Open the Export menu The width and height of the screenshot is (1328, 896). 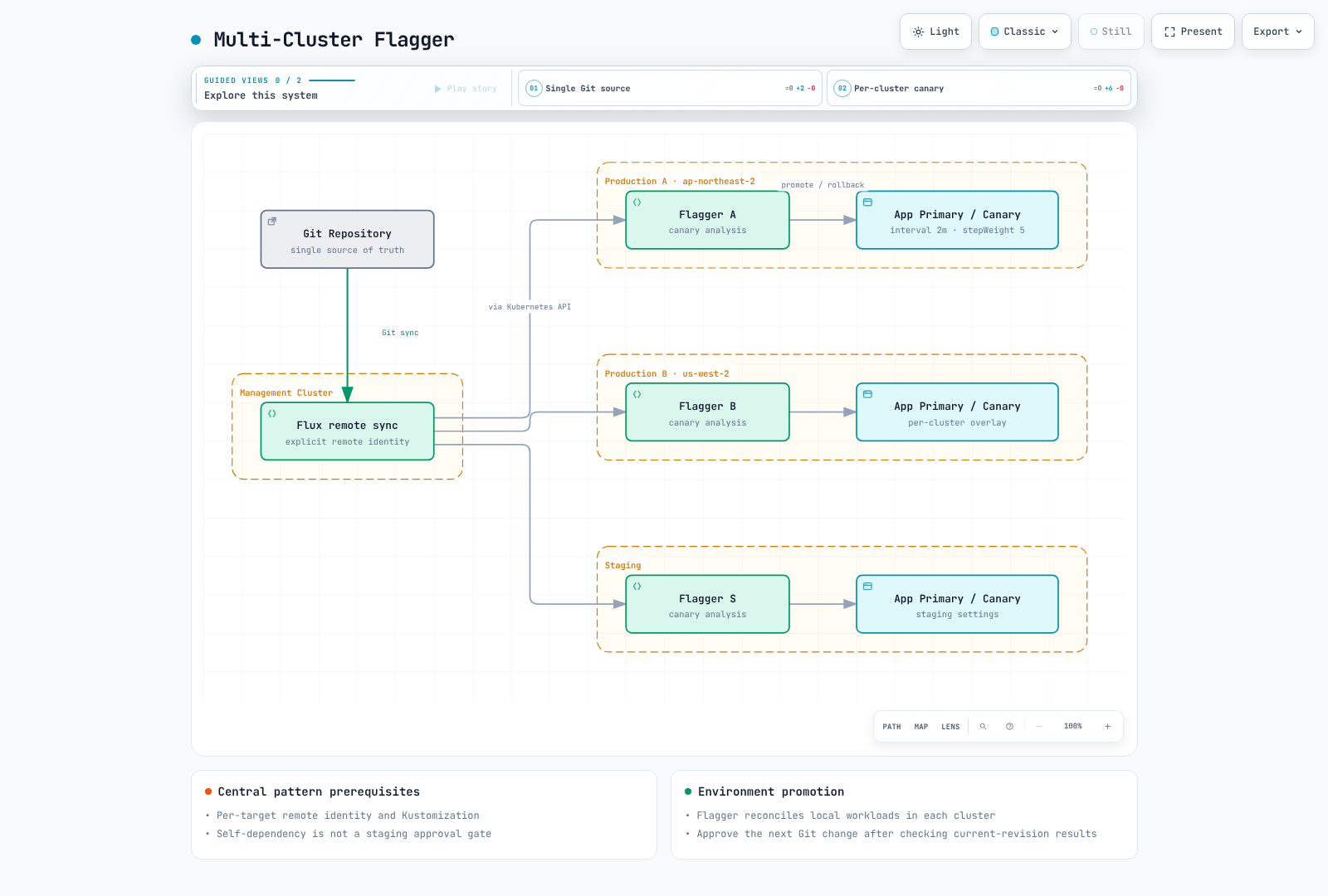(1277, 32)
